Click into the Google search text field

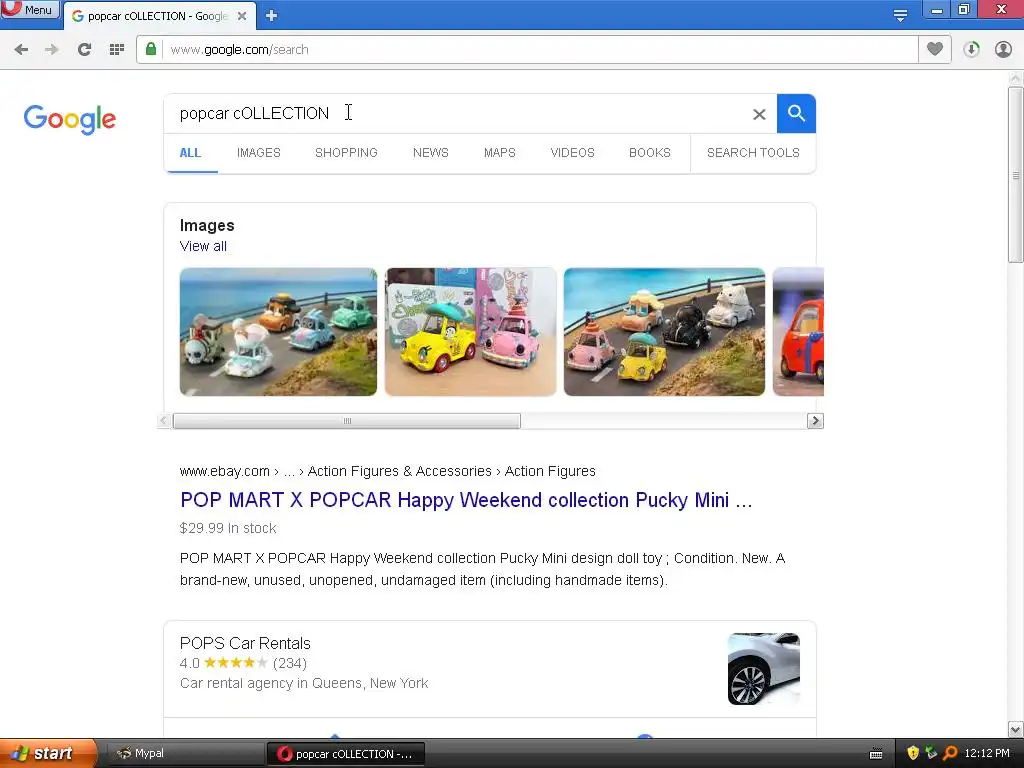(x=457, y=114)
